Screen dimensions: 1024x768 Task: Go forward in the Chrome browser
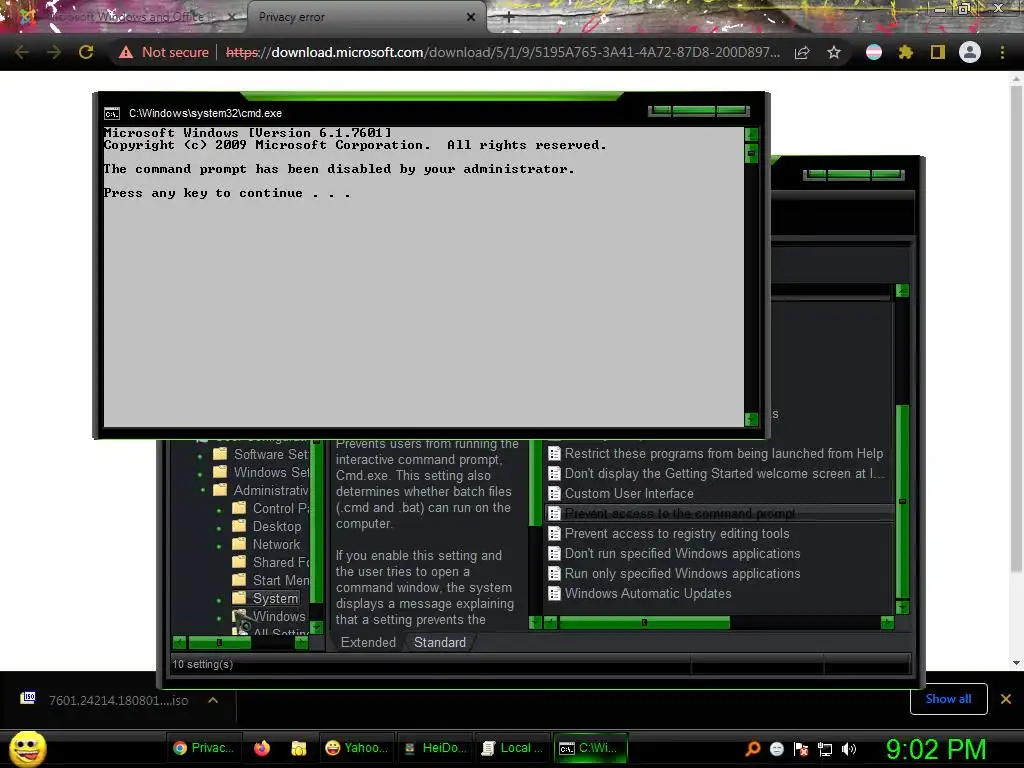coord(54,52)
